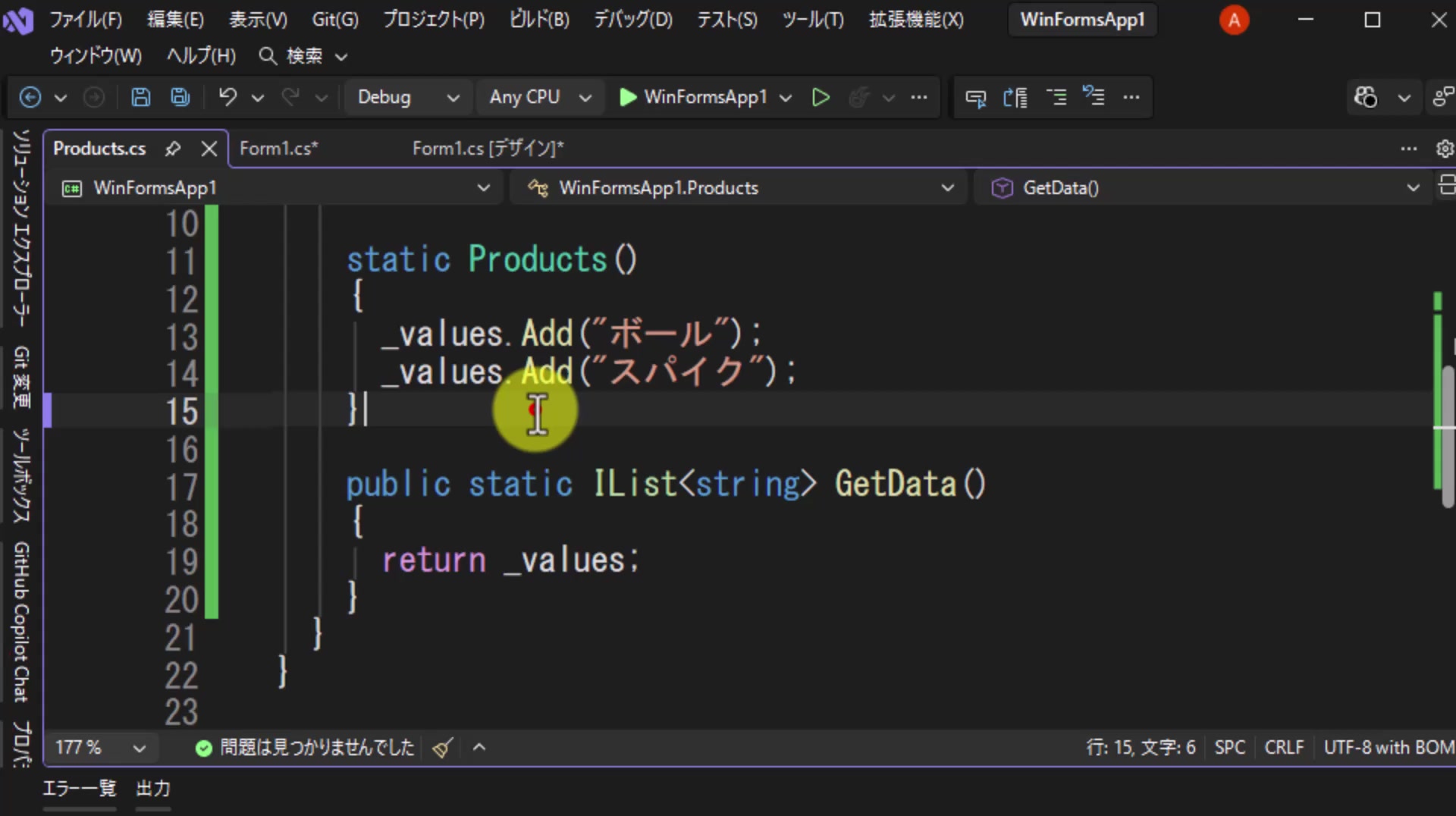Click the UTF-8 with BOM encoding indicator
Screen dimensions: 1456x816
[1389, 748]
